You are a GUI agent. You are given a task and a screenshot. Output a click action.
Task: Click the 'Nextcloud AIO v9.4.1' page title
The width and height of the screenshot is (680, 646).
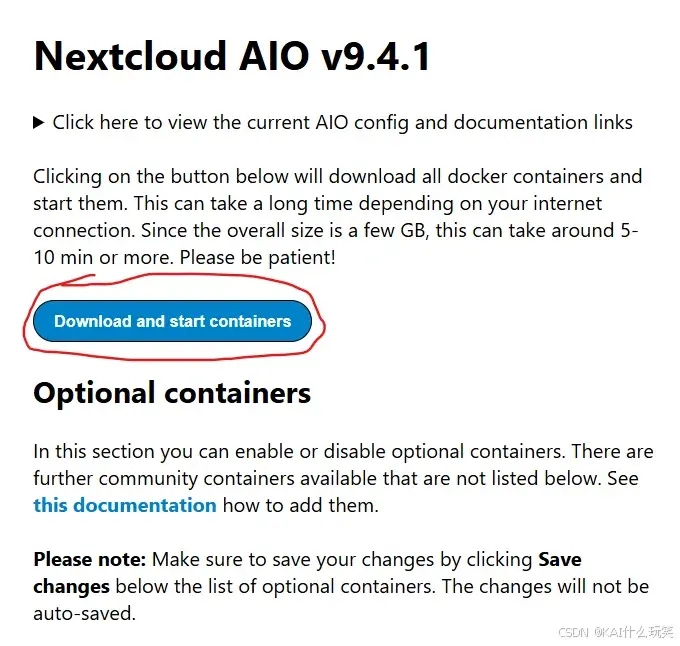coord(232,56)
